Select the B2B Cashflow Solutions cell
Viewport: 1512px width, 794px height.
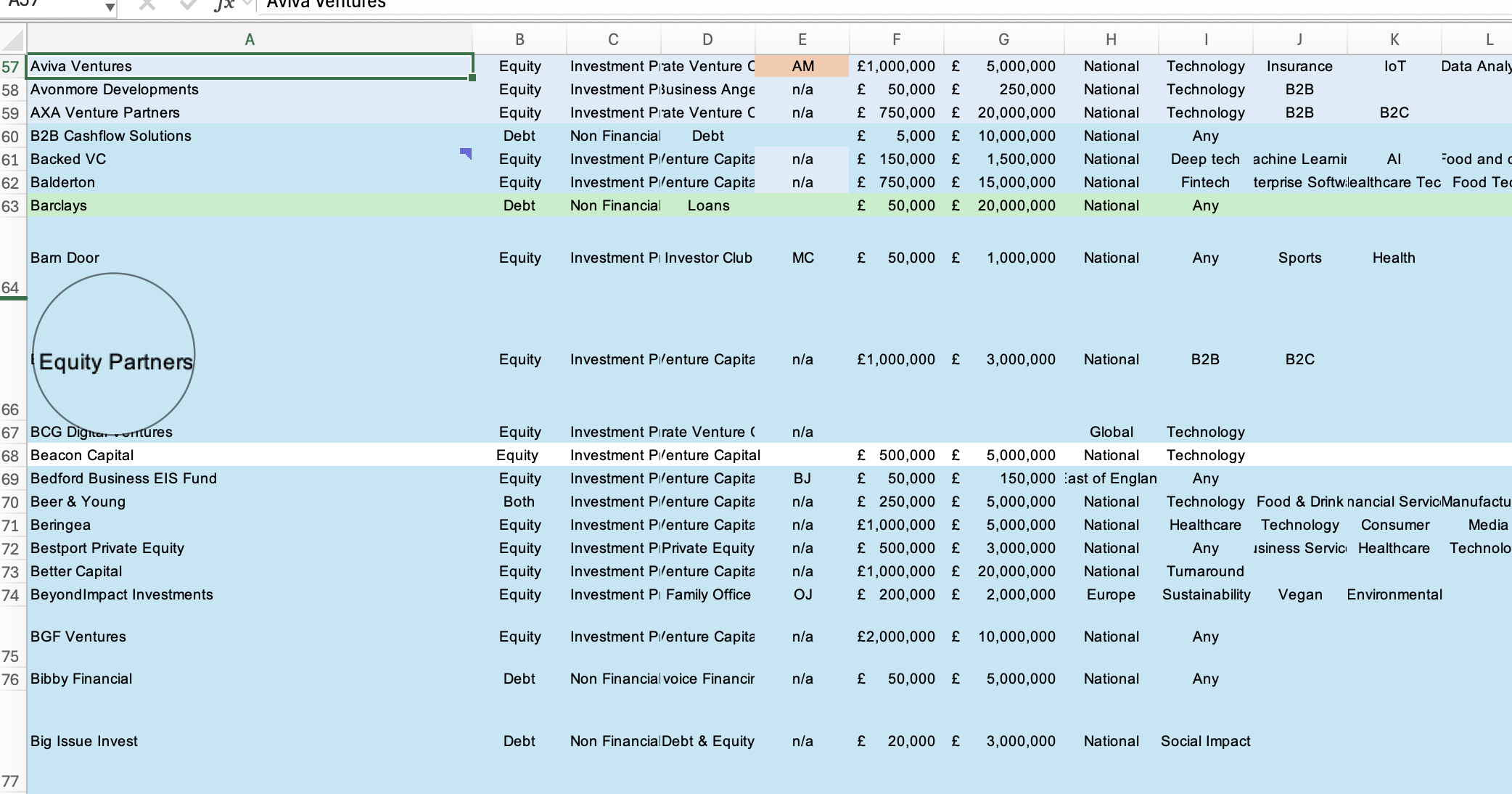point(250,136)
